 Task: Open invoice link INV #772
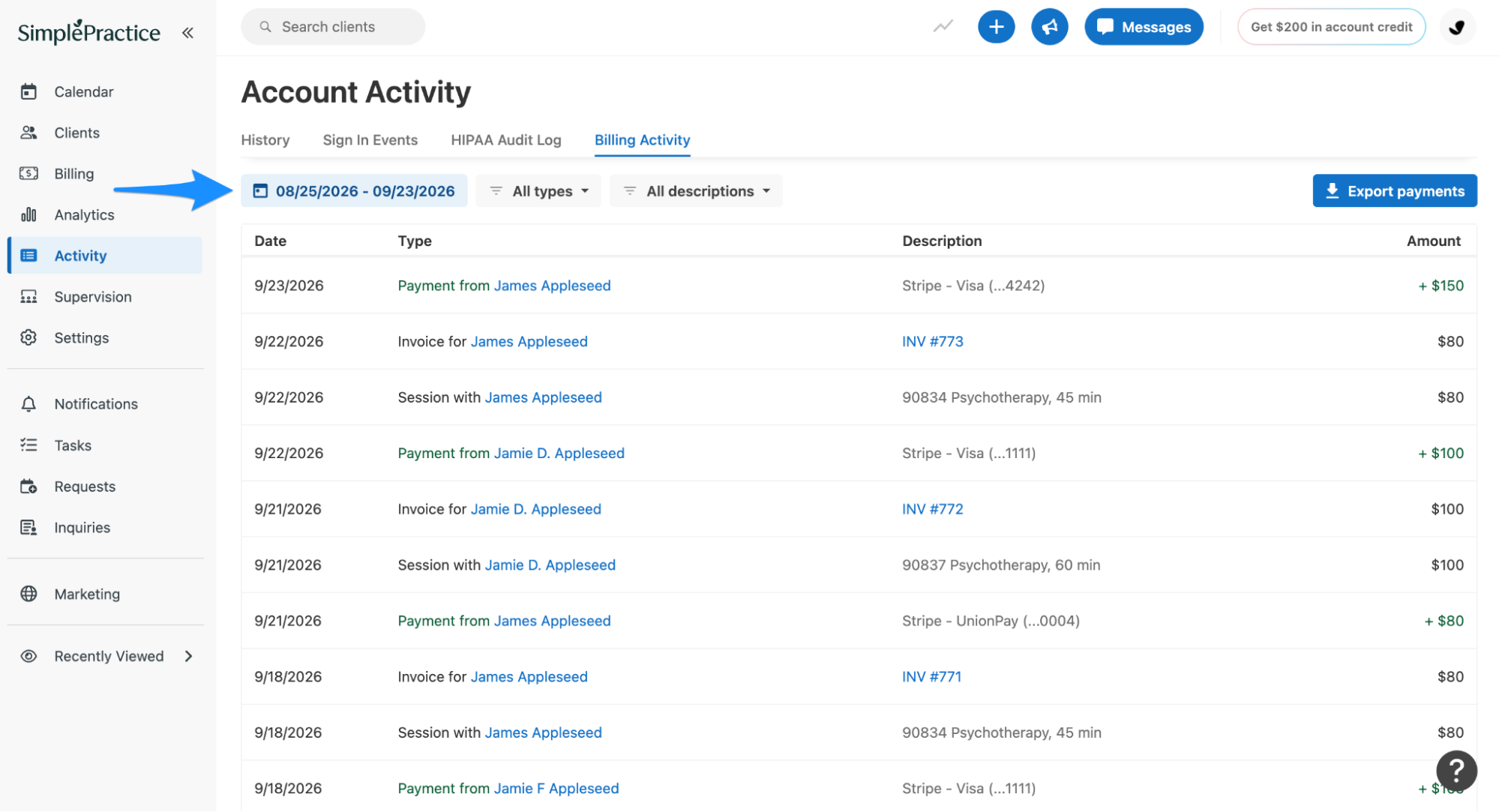pos(932,509)
